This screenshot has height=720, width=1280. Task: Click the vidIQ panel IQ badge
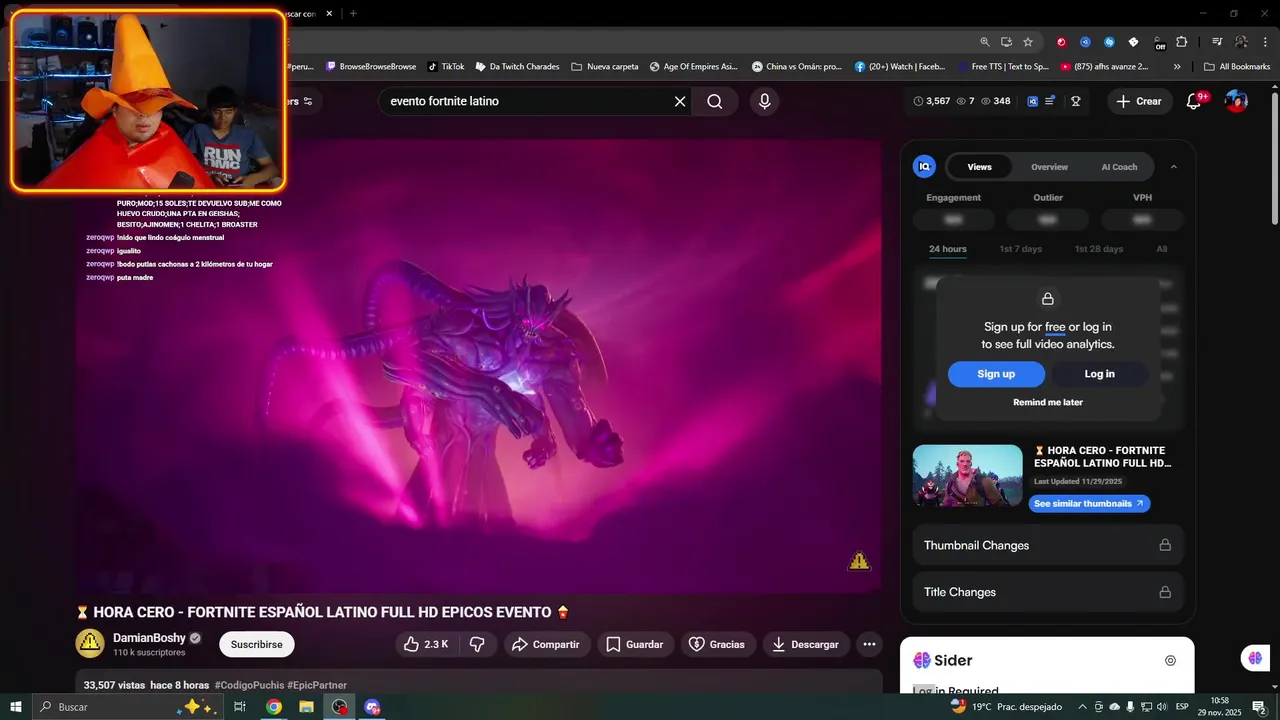(x=924, y=167)
